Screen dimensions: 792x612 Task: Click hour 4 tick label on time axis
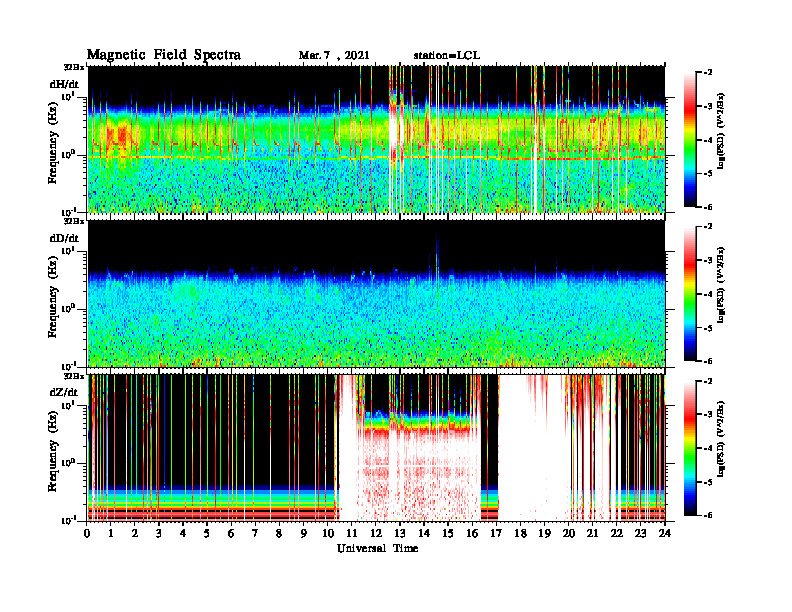pyautogui.click(x=183, y=533)
